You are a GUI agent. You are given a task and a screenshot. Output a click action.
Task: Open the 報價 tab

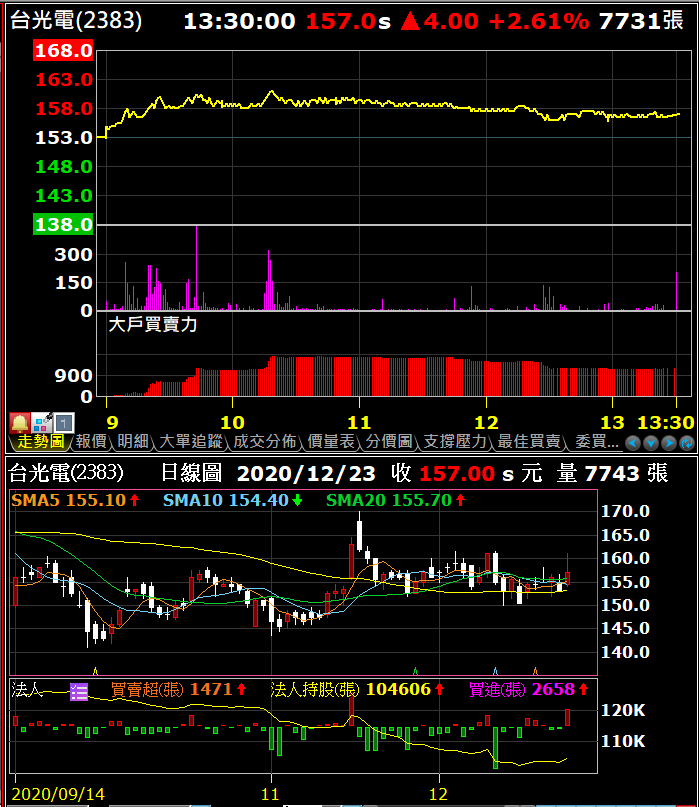click(x=91, y=441)
